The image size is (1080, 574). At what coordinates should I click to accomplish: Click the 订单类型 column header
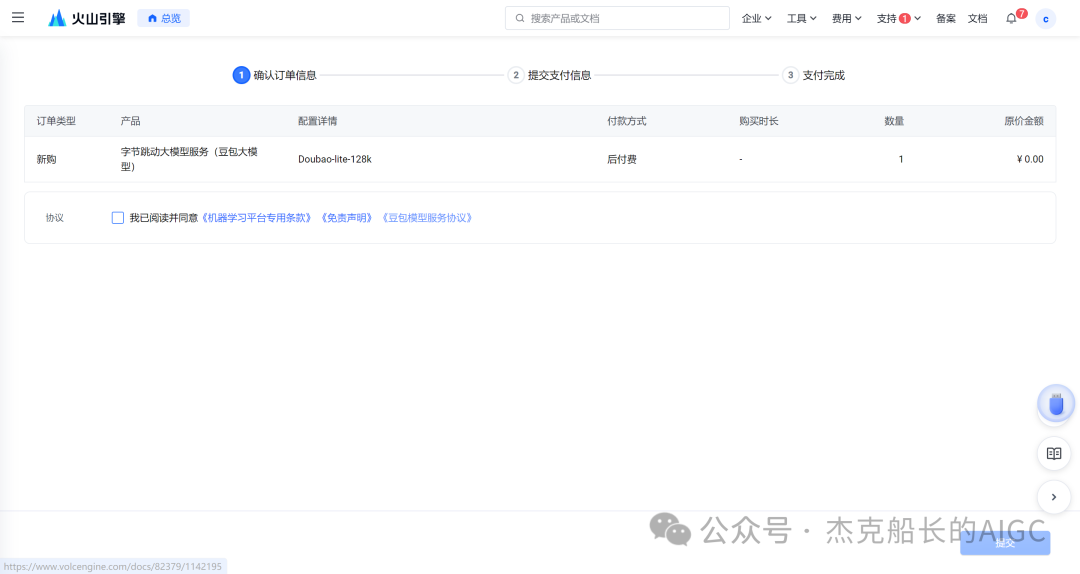click(x=56, y=121)
